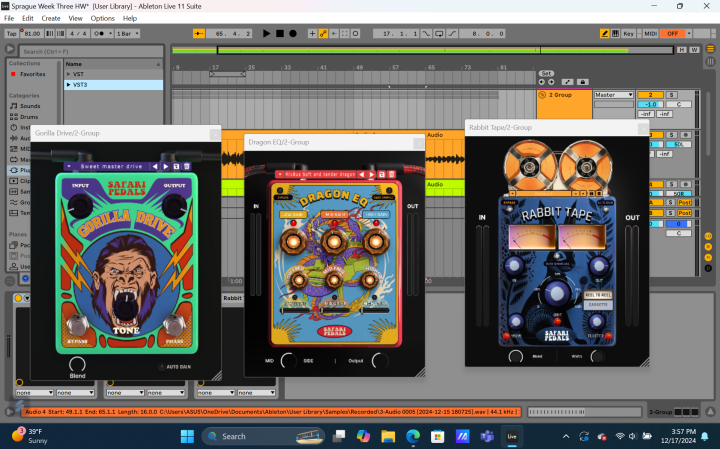Open the Master output routing dropdown
This screenshot has width=720, height=449.
614,95
